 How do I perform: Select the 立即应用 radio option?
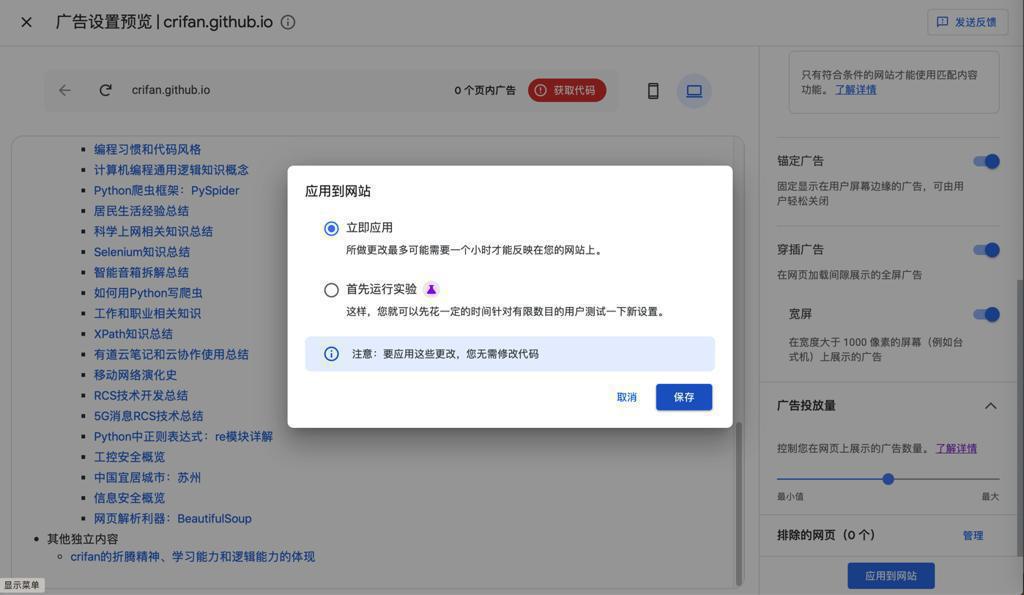click(x=331, y=228)
